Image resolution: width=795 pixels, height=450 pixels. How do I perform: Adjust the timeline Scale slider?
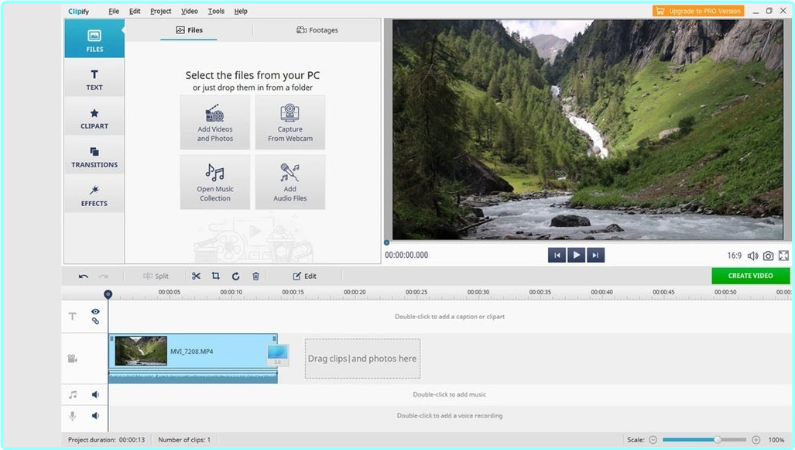coord(704,440)
